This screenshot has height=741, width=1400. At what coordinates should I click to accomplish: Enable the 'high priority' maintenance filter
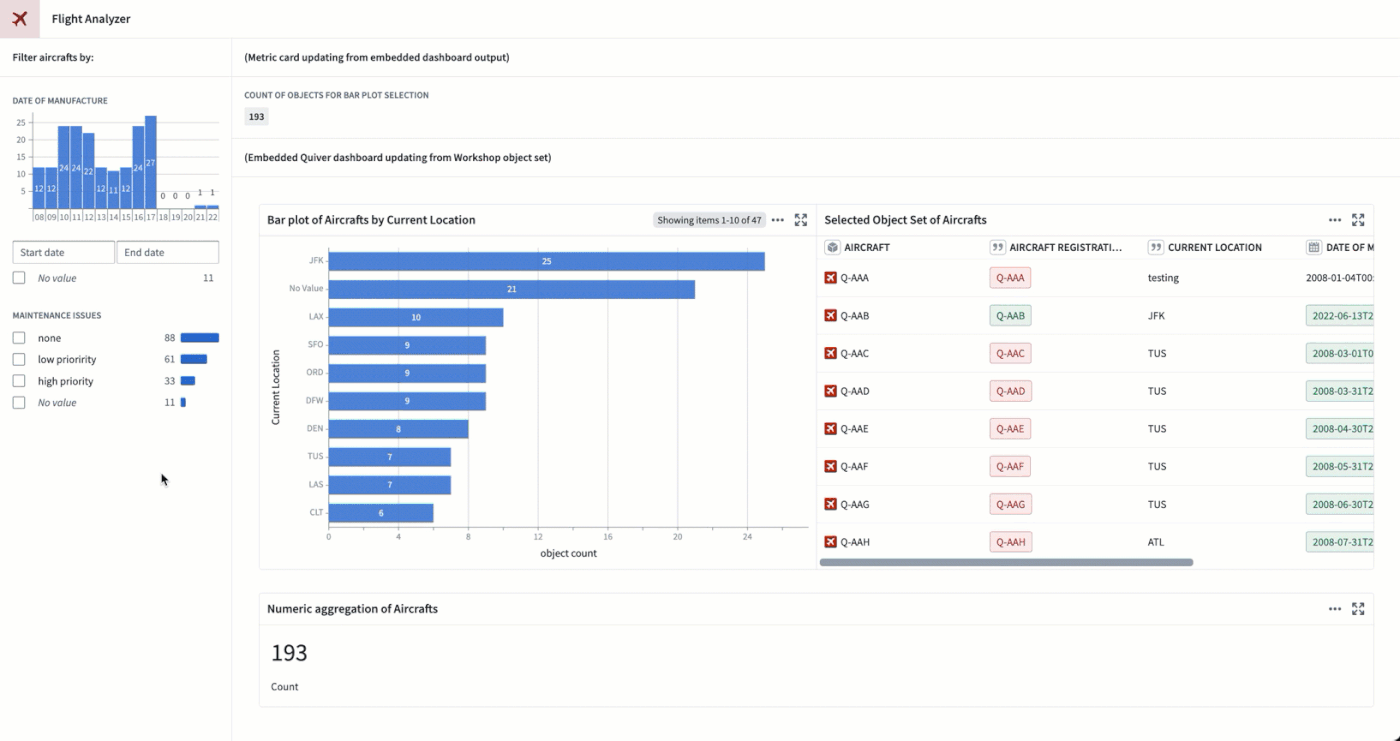pyautogui.click(x=19, y=381)
